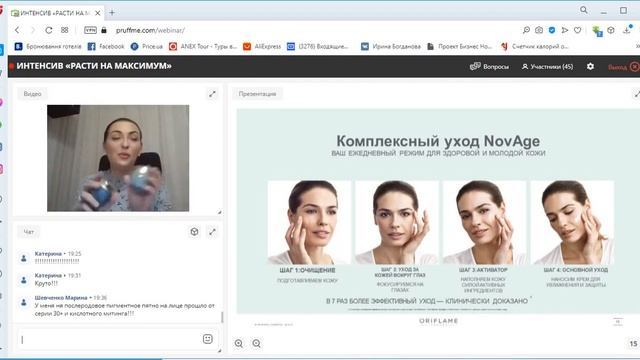Click the video panel corner resize handle
This screenshot has height=360, width=640.
tap(220, 212)
